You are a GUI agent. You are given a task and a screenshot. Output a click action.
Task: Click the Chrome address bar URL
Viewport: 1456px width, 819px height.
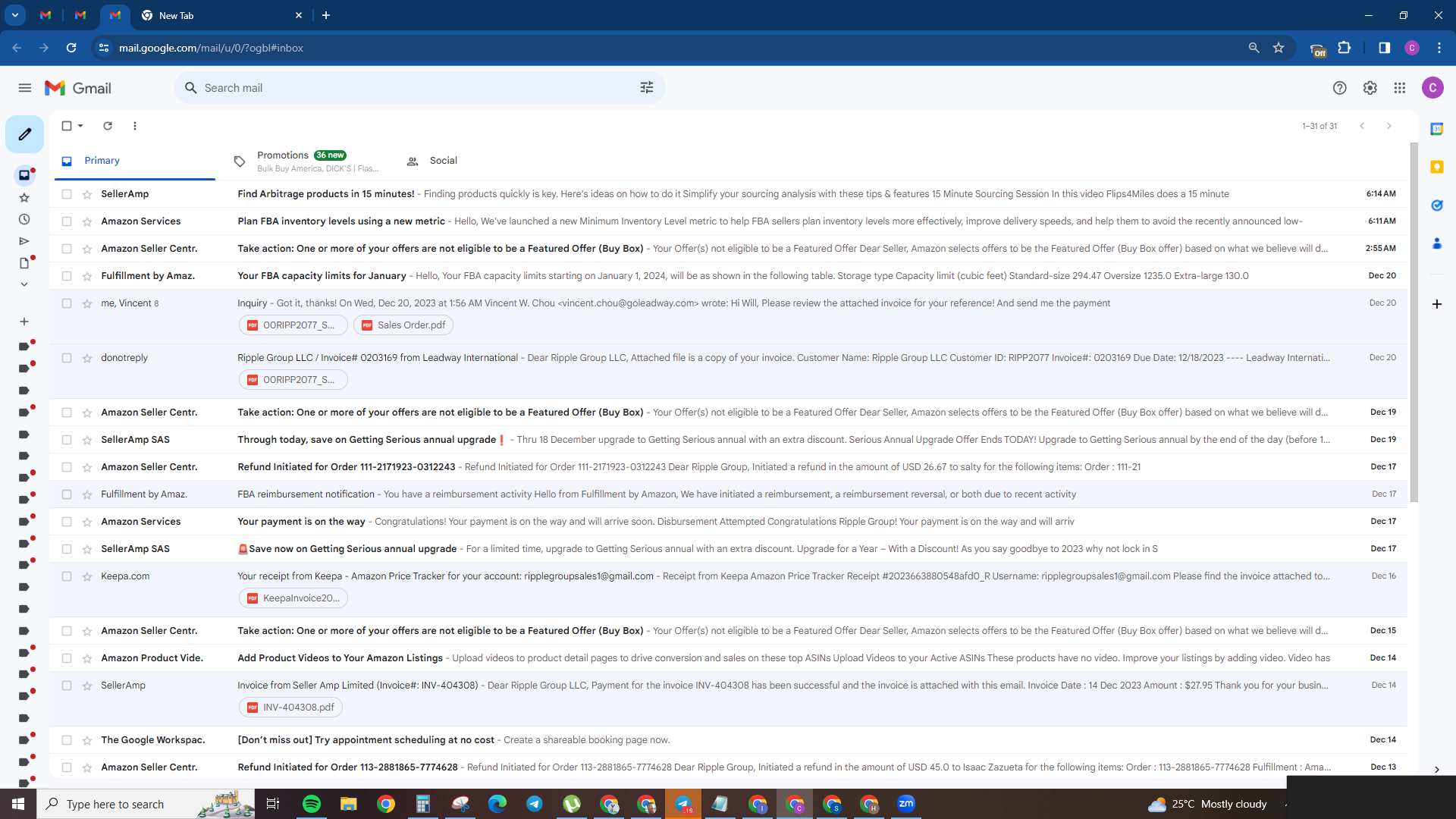tap(211, 48)
